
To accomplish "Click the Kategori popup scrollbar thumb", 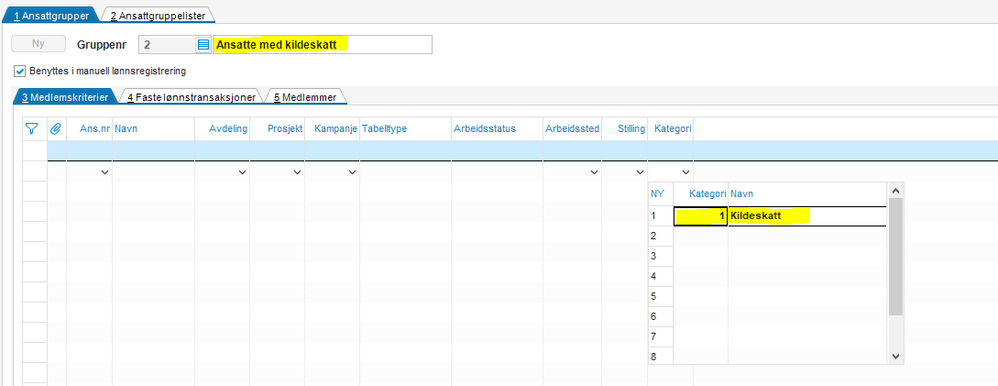I will point(896,256).
